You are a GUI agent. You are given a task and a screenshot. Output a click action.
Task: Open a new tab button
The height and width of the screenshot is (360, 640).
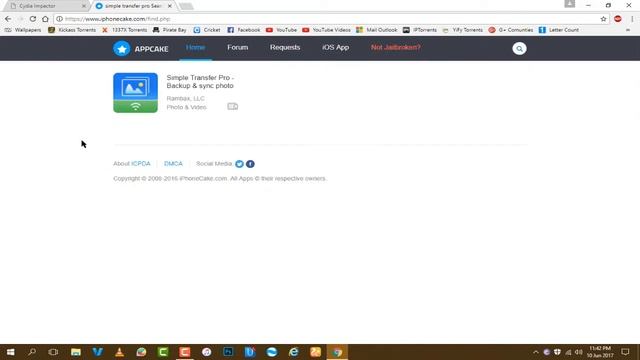186,6
